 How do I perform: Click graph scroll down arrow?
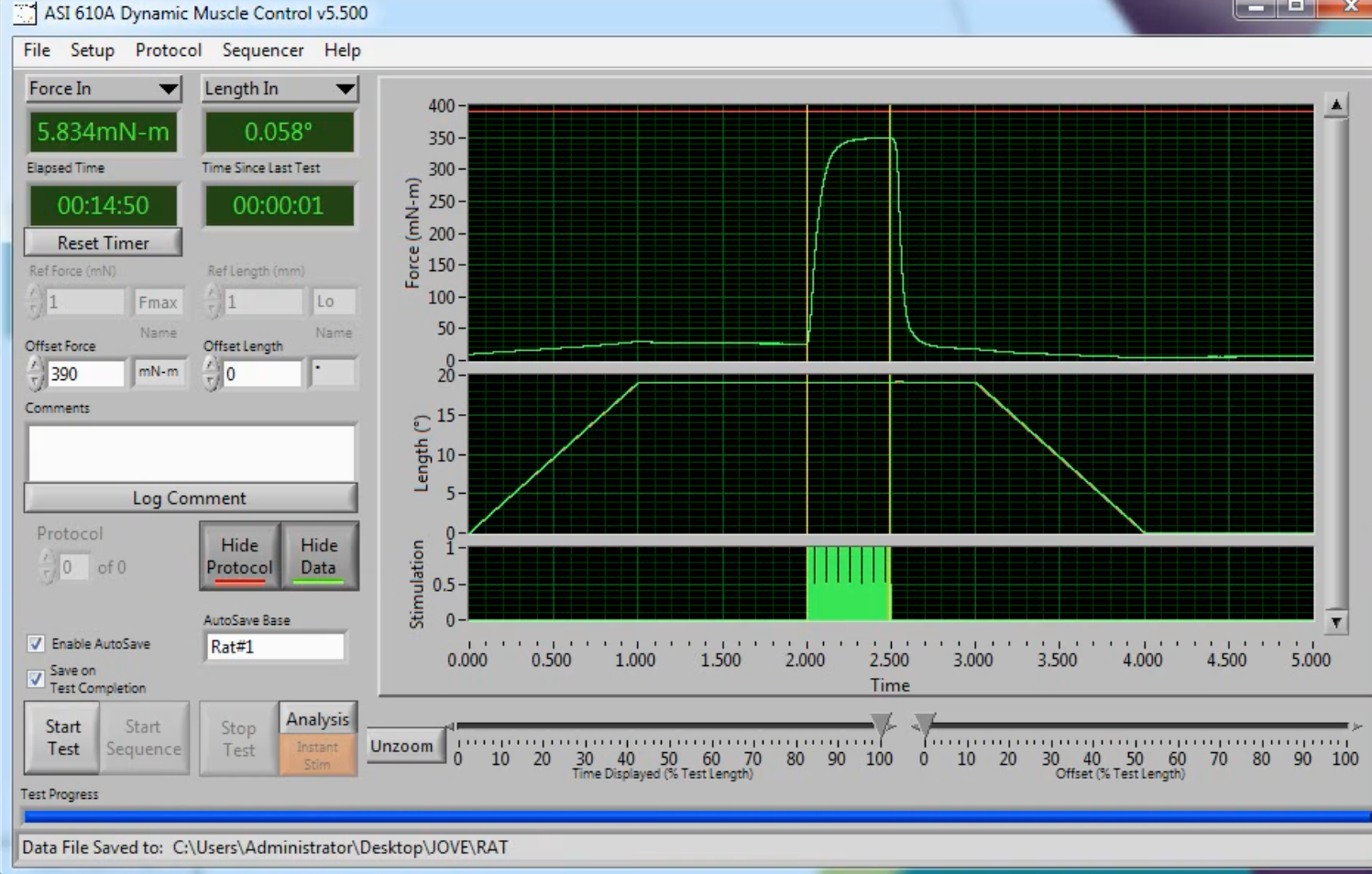point(1336,622)
